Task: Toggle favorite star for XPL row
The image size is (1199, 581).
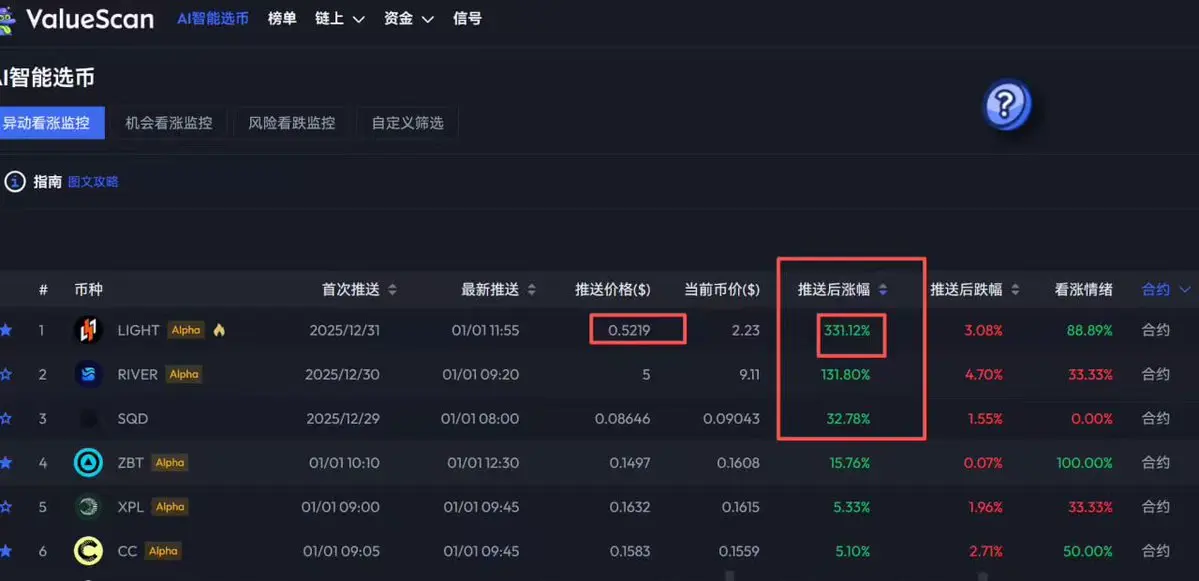Action: [x=6, y=507]
